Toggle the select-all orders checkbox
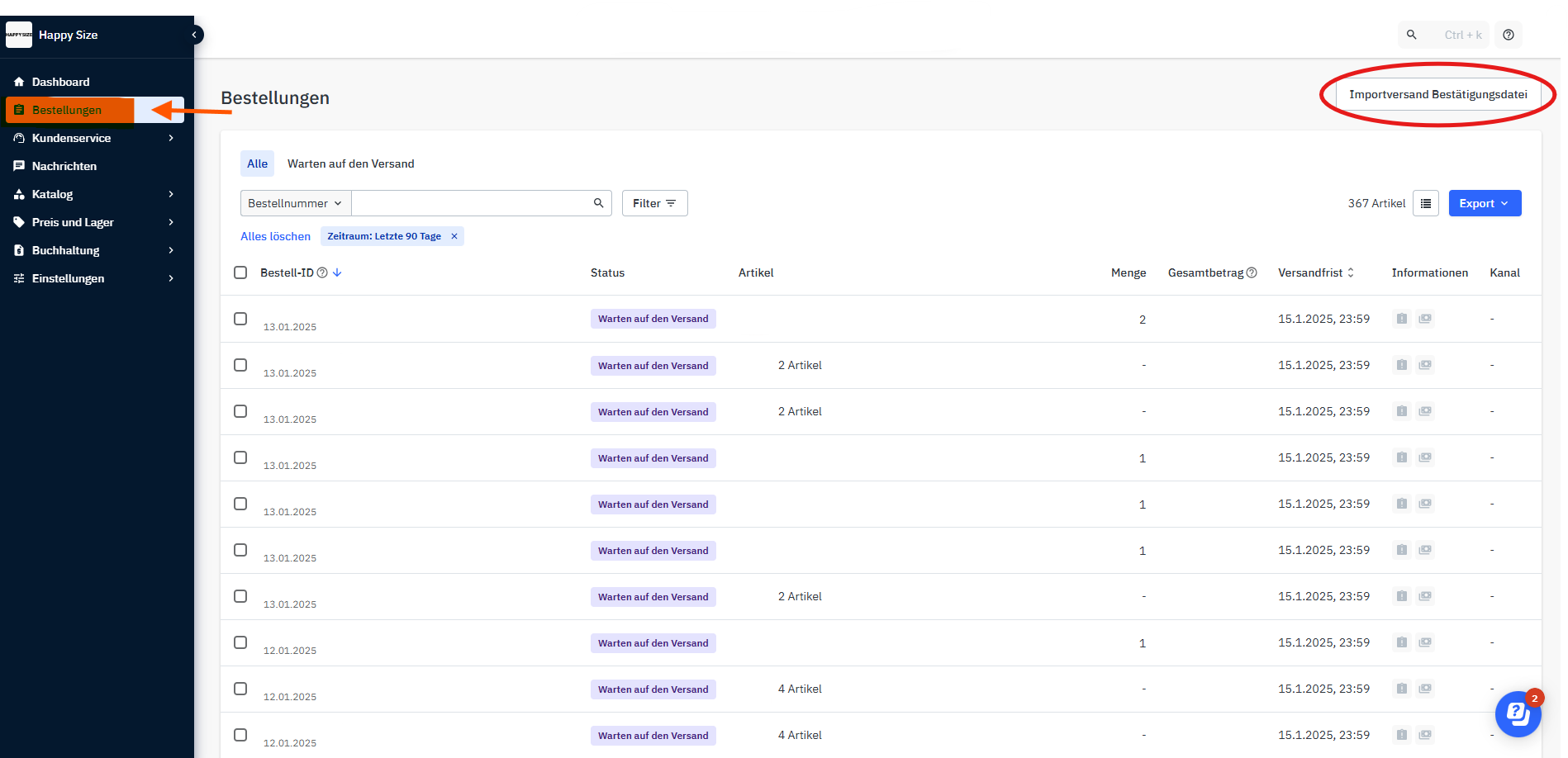This screenshot has height=758, width=1568. 240,272
